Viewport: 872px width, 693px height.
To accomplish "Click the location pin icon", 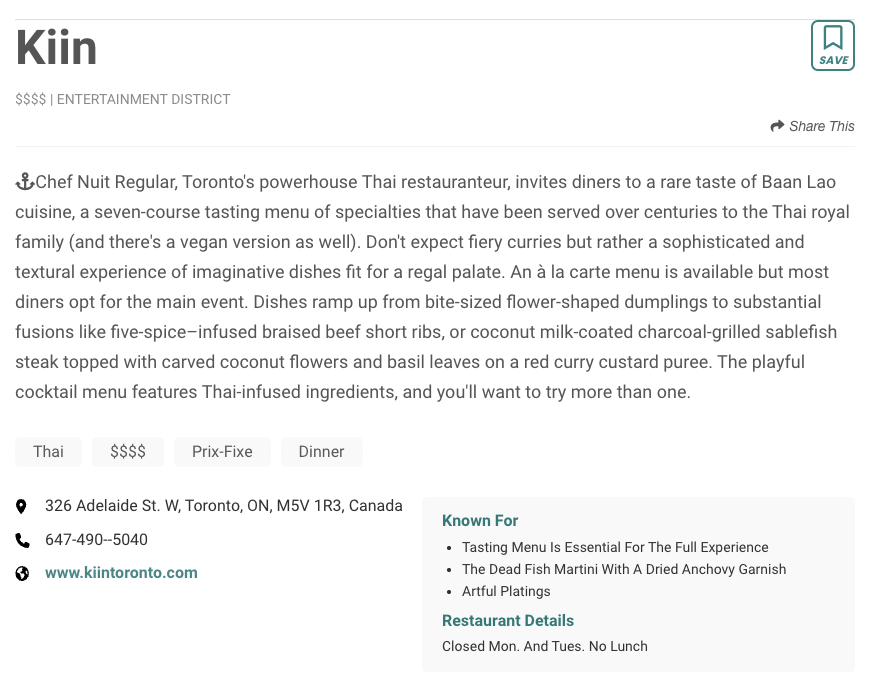I will [22, 507].
